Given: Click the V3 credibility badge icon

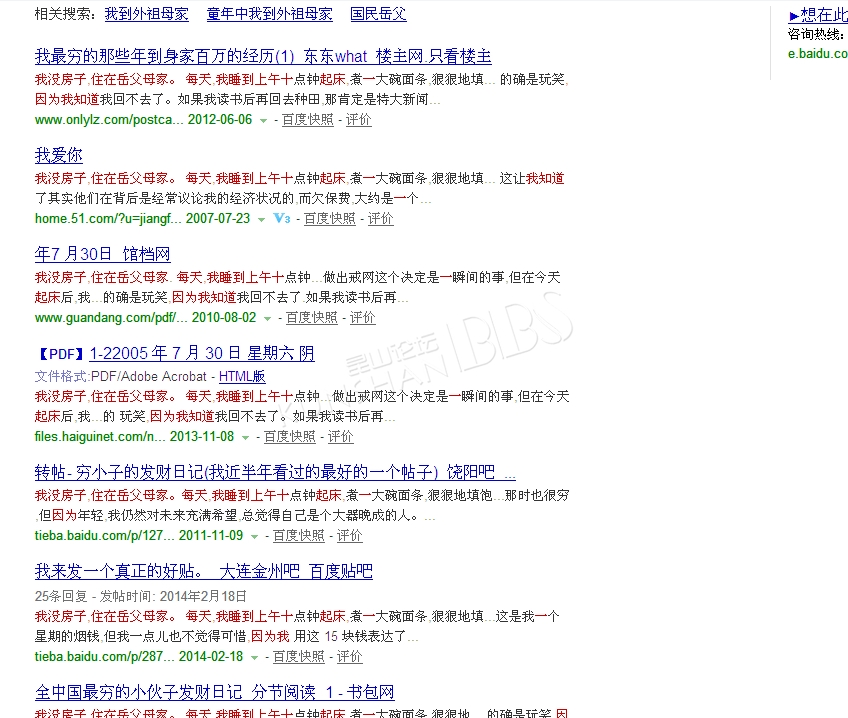Looking at the screenshot, I should tap(281, 219).
